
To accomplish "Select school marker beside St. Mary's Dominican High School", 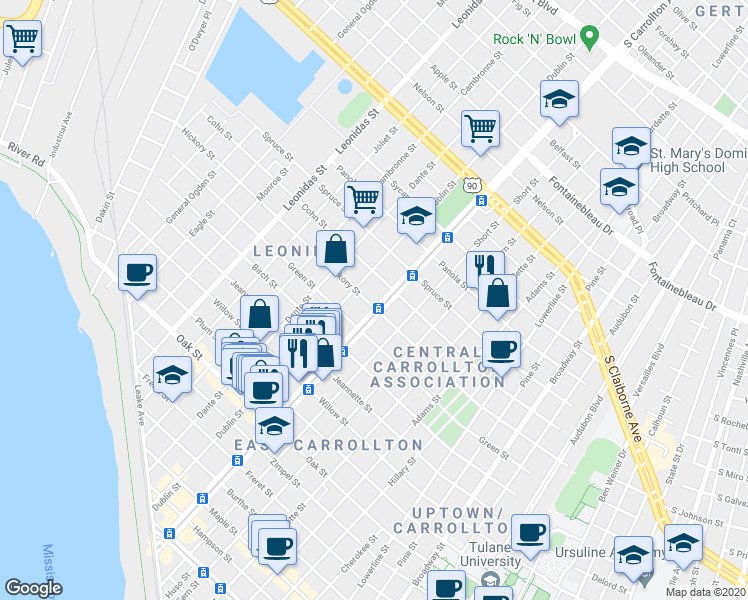I will [631, 148].
